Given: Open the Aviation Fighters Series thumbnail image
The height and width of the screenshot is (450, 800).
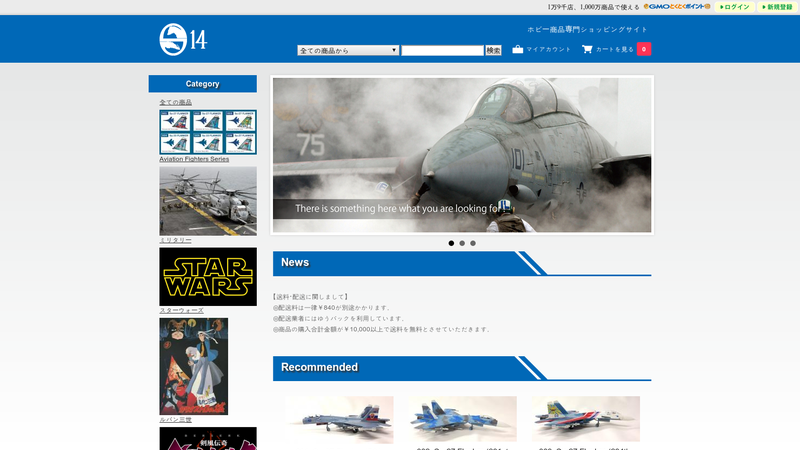Looking at the screenshot, I should [208, 132].
